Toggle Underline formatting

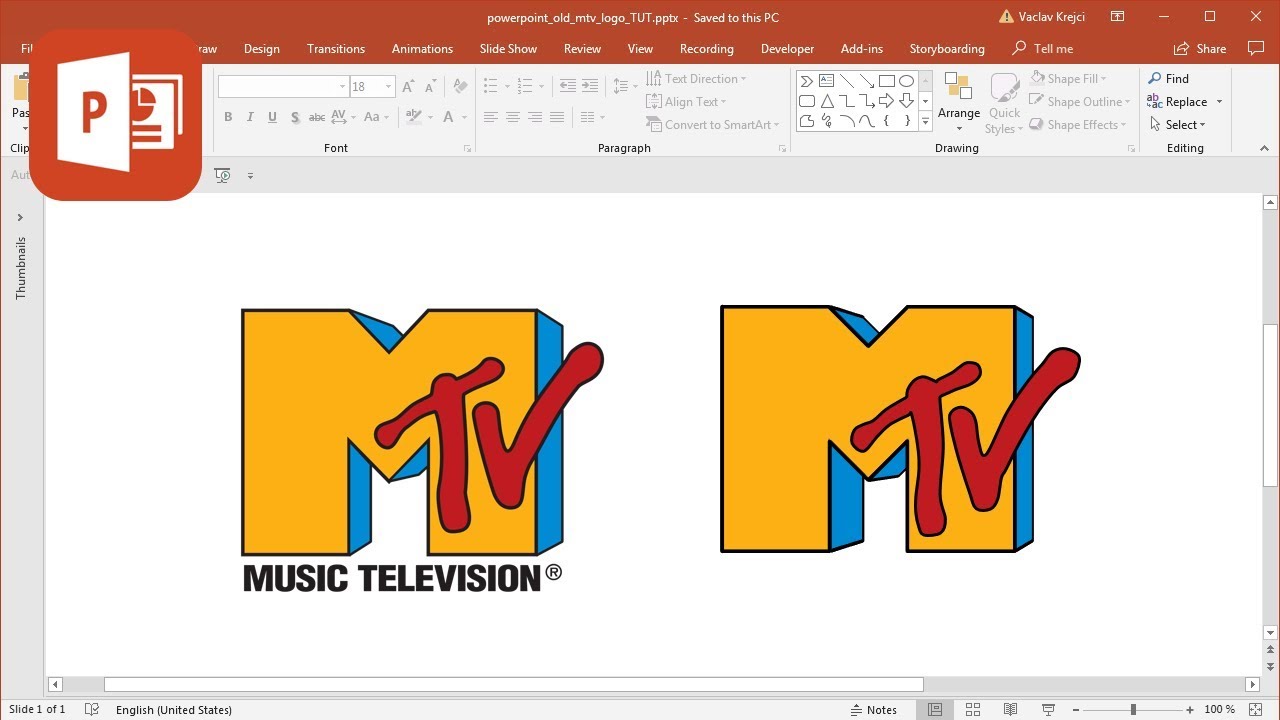click(272, 117)
